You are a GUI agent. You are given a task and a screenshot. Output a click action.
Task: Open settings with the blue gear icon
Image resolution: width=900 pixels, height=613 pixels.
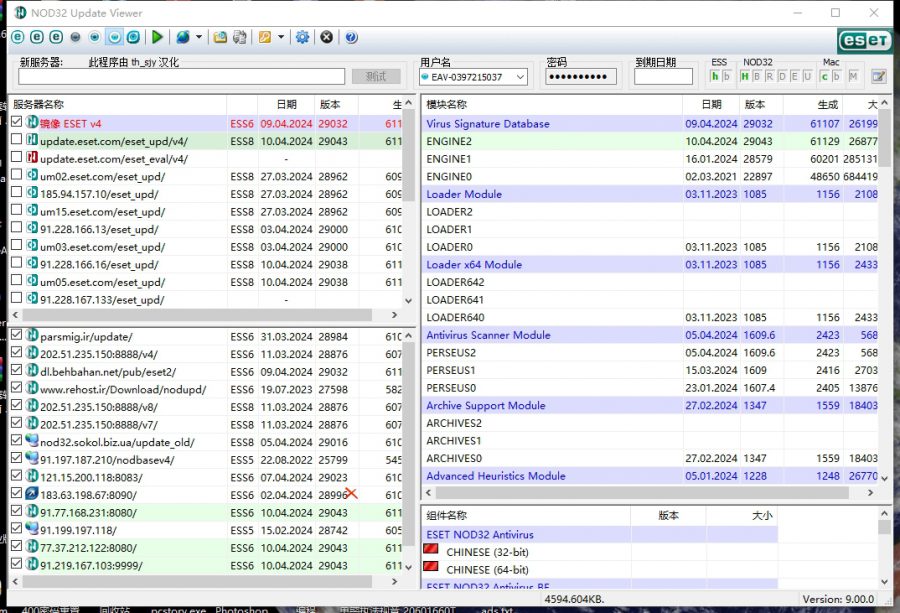(x=302, y=37)
